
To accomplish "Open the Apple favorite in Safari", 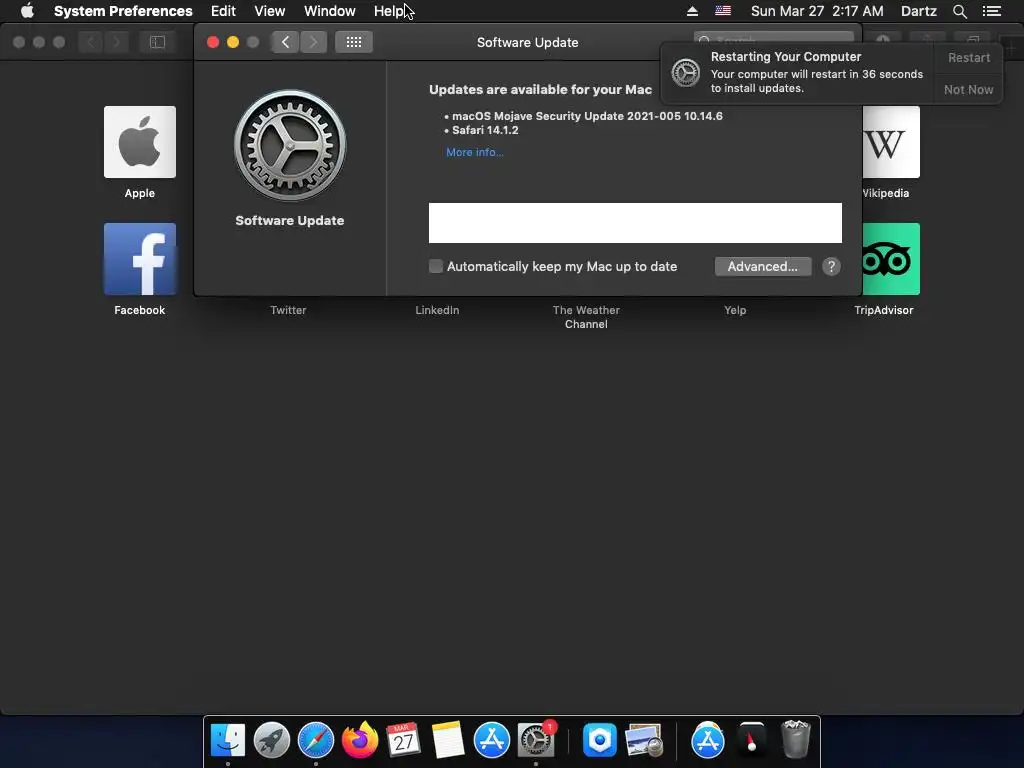I will click(140, 142).
